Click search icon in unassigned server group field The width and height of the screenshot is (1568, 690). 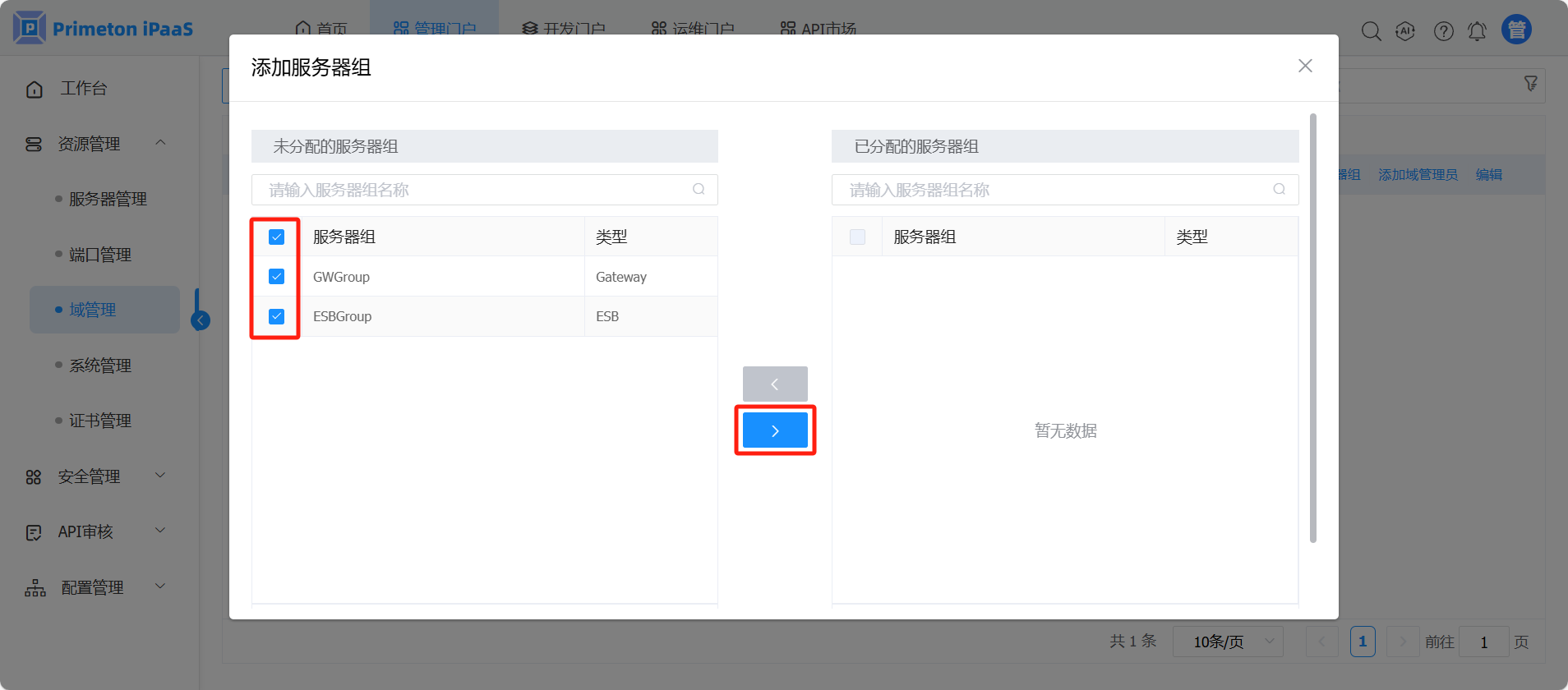click(x=699, y=189)
